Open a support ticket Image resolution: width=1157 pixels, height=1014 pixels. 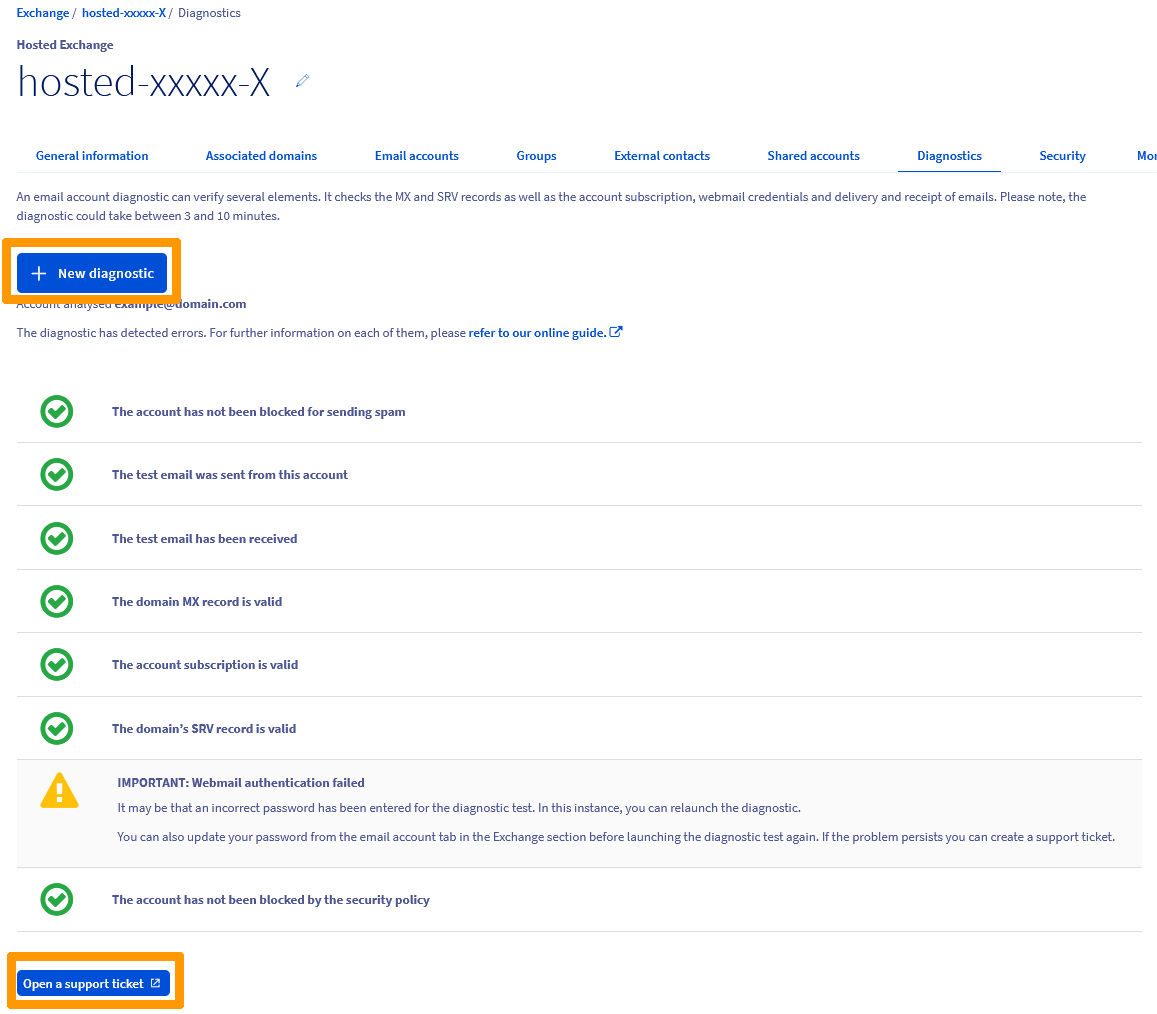click(x=85, y=982)
